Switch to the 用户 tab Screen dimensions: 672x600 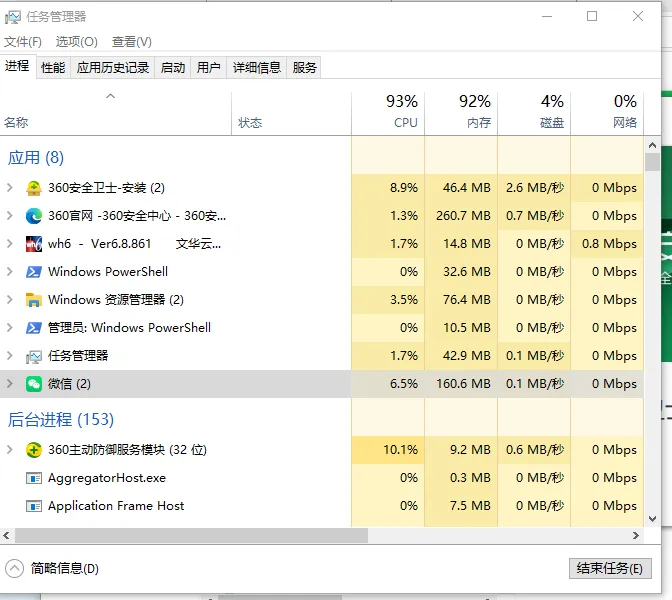click(x=208, y=67)
